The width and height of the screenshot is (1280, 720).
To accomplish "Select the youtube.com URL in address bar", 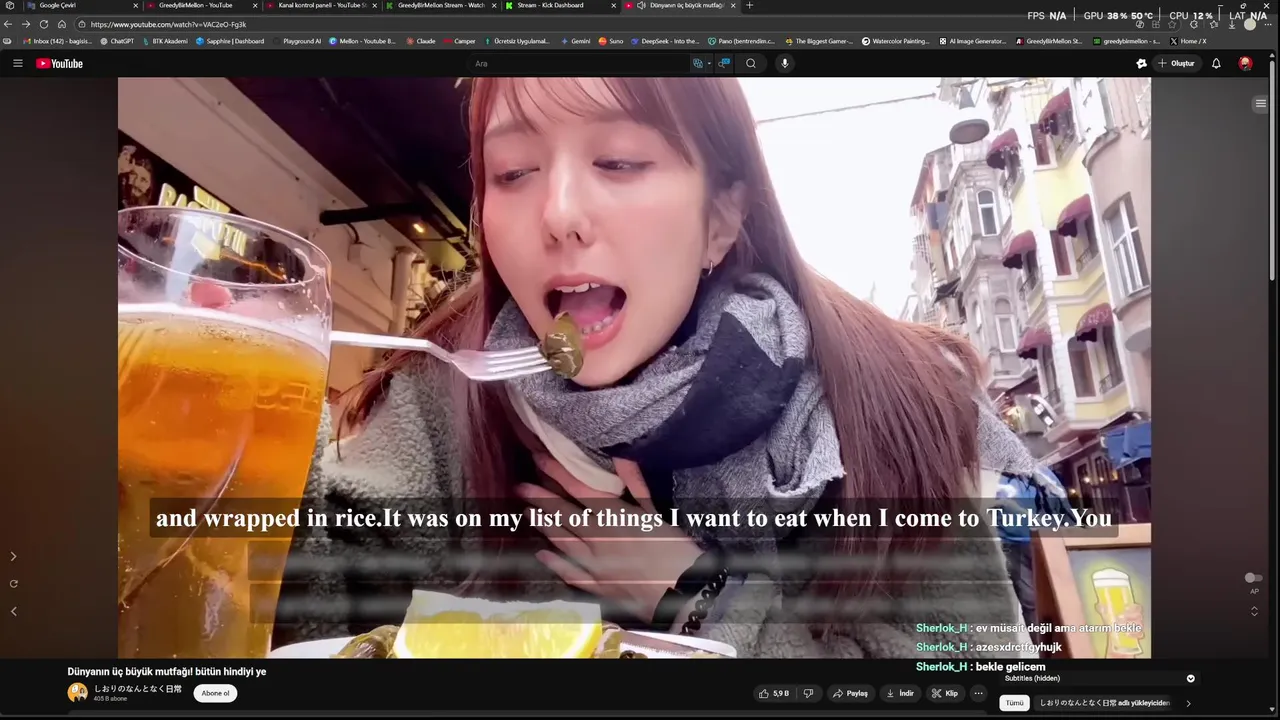I will coord(168,24).
